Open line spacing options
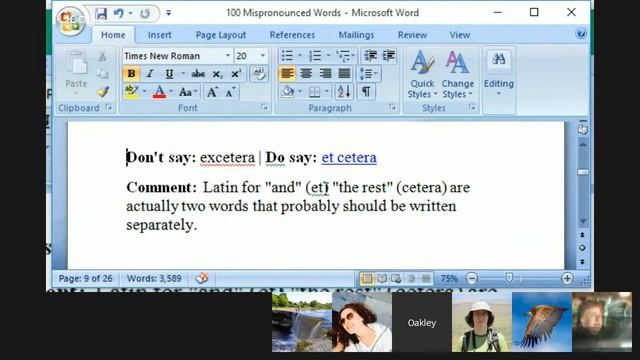Viewport: 640px width, 360px height. click(x=369, y=74)
